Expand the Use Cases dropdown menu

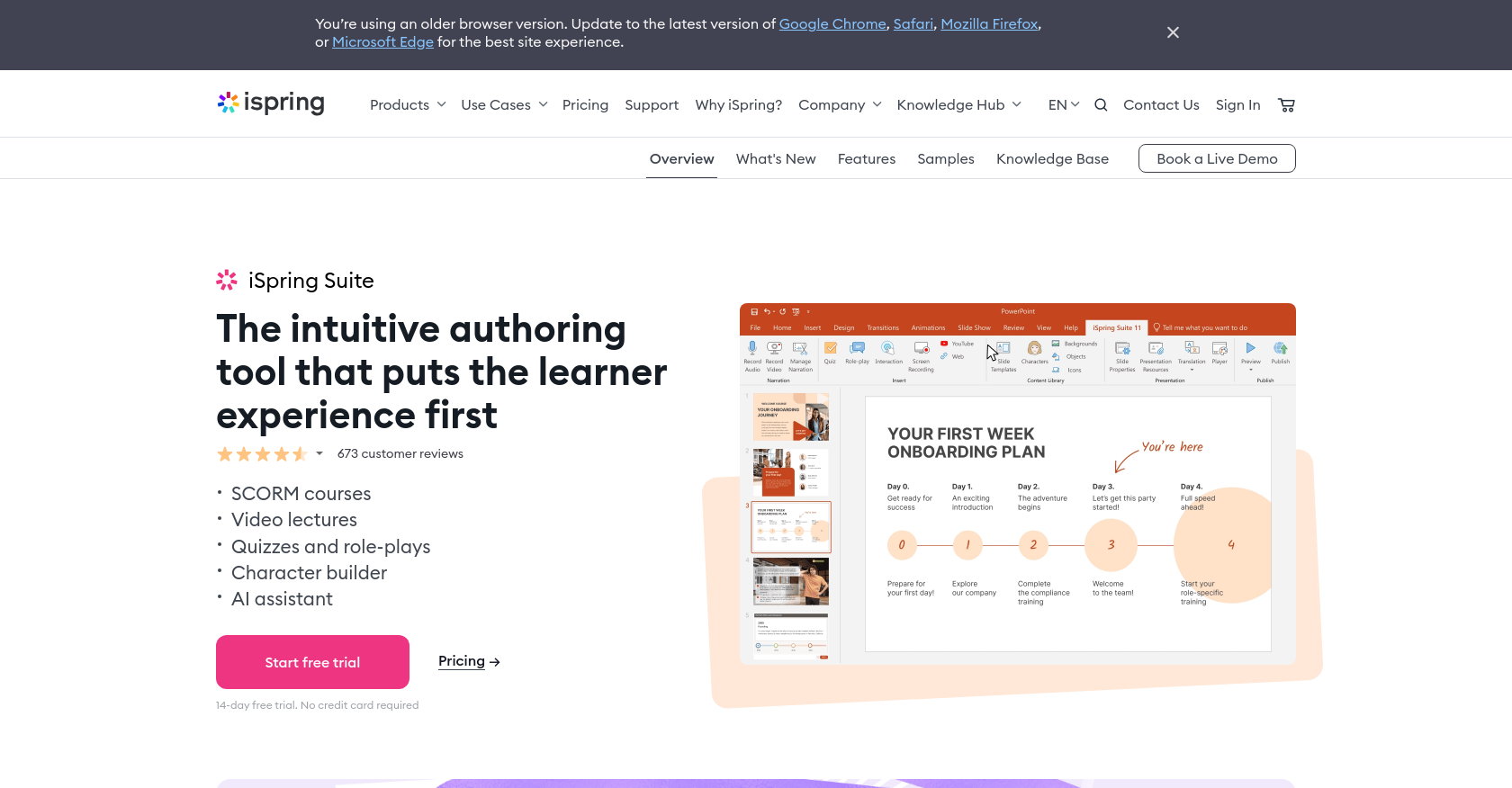(543, 104)
